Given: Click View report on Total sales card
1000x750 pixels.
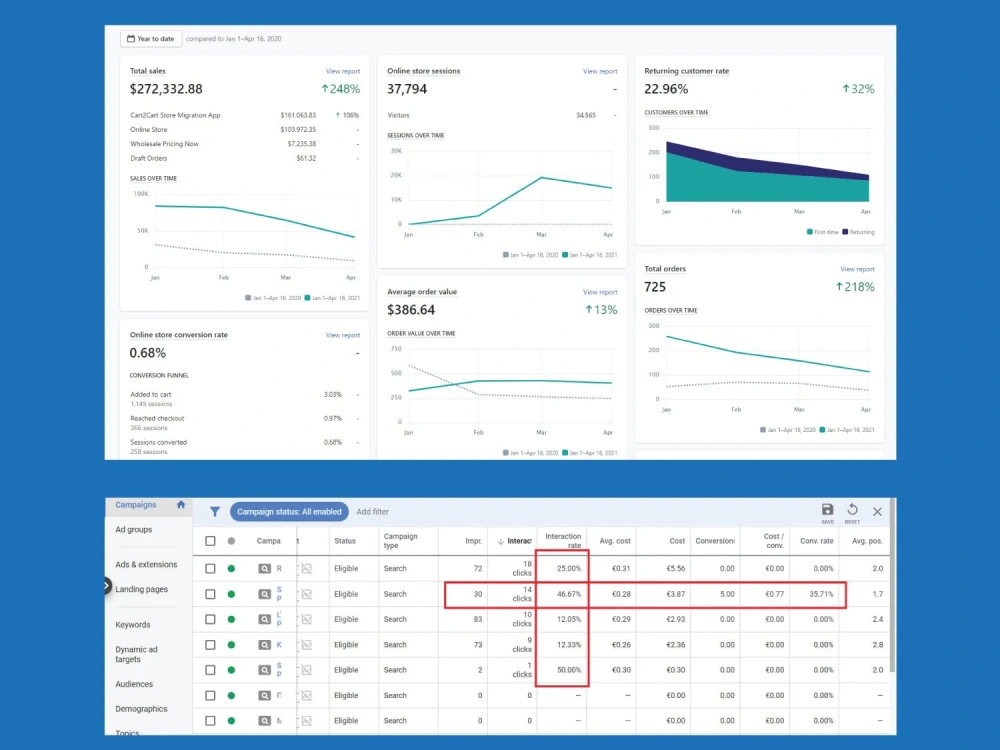Looking at the screenshot, I should pyautogui.click(x=342, y=71).
